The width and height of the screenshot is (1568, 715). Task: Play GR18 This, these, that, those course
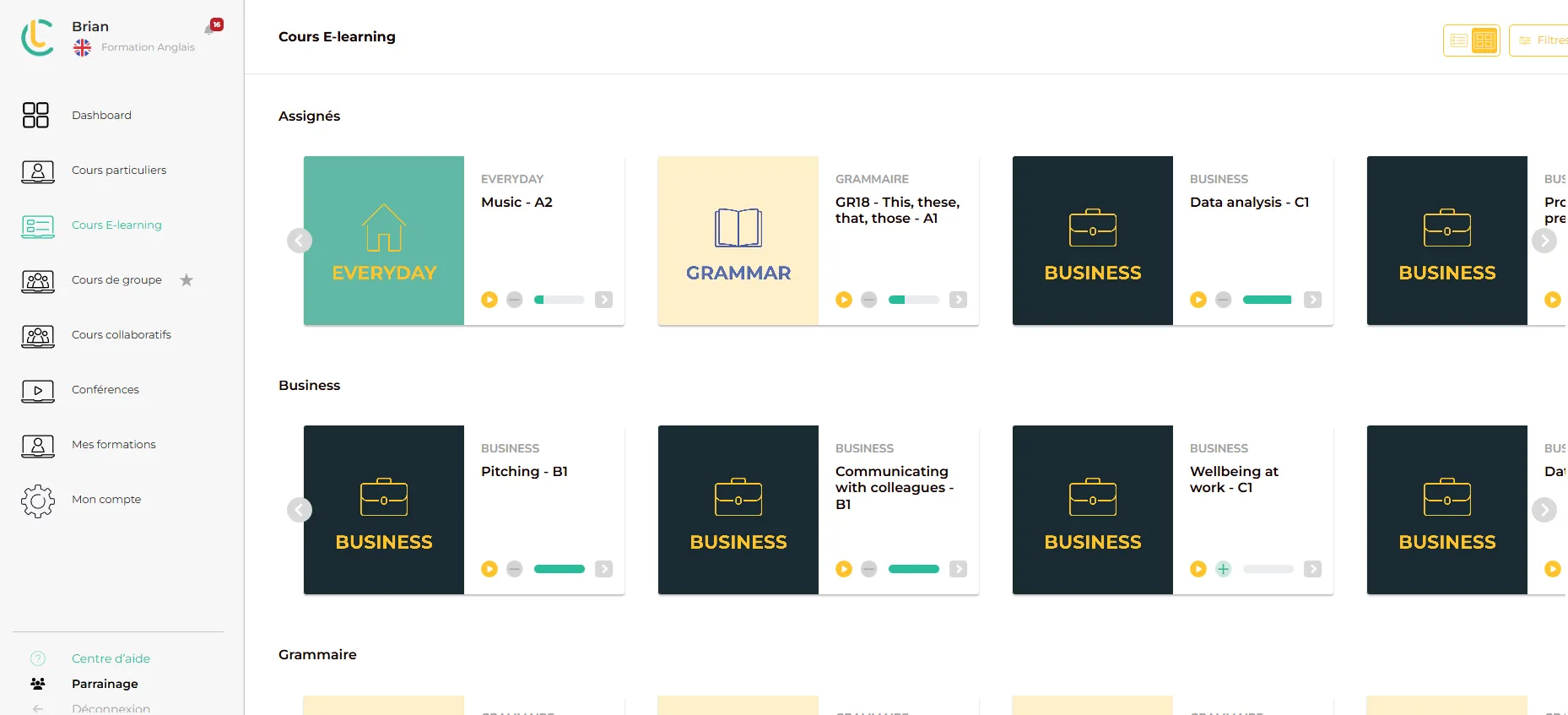click(x=844, y=300)
